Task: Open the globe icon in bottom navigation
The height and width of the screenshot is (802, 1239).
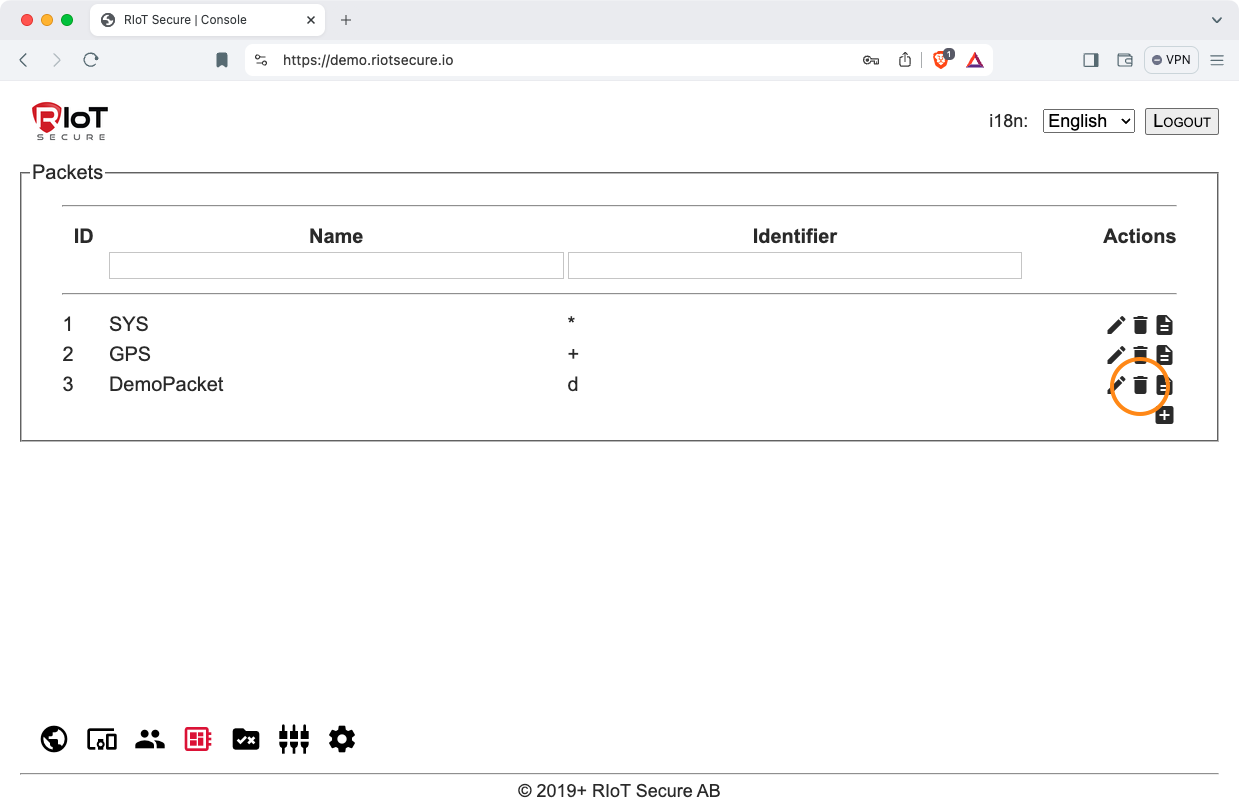Action: (x=54, y=739)
